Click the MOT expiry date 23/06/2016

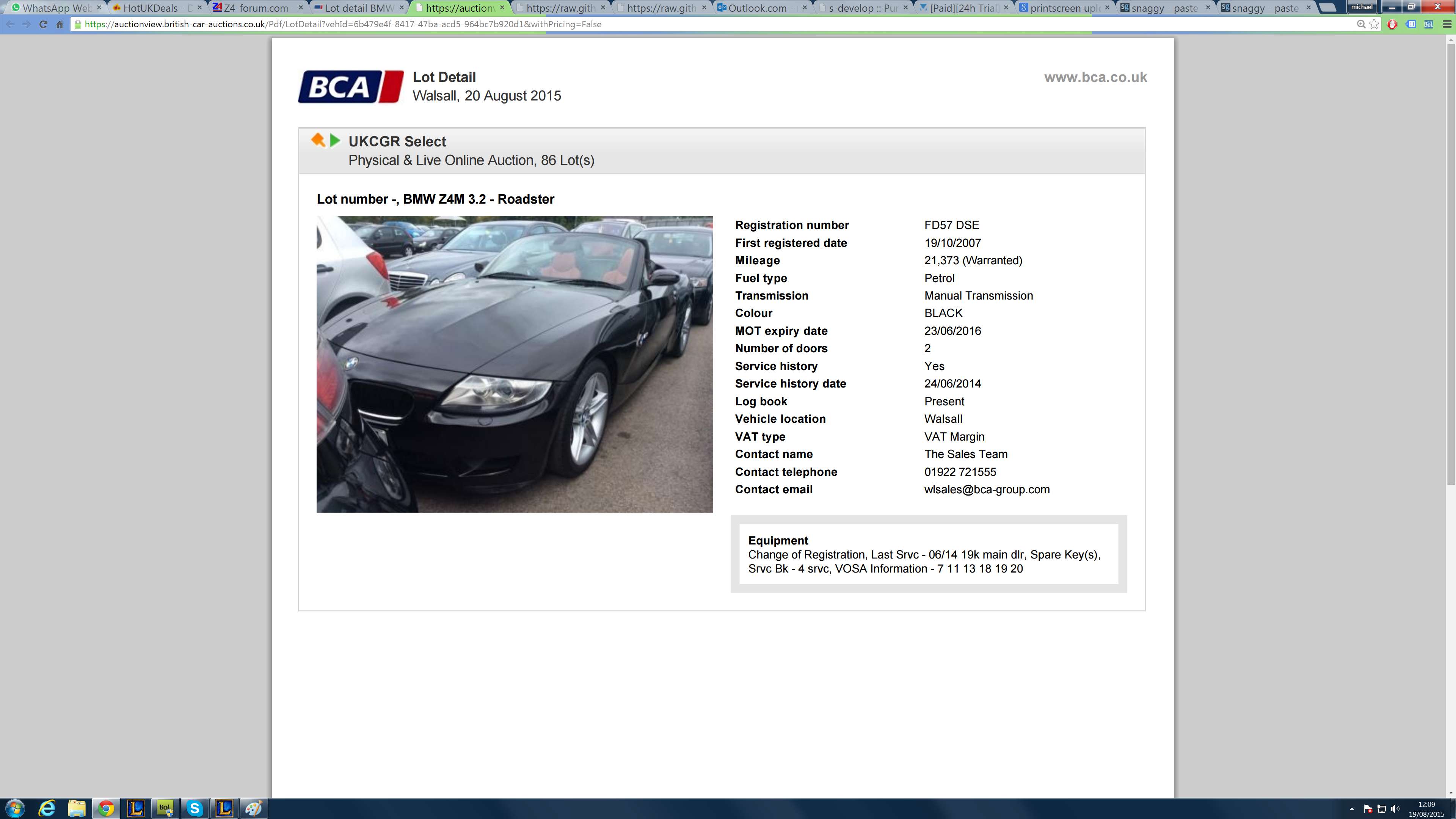[952, 331]
